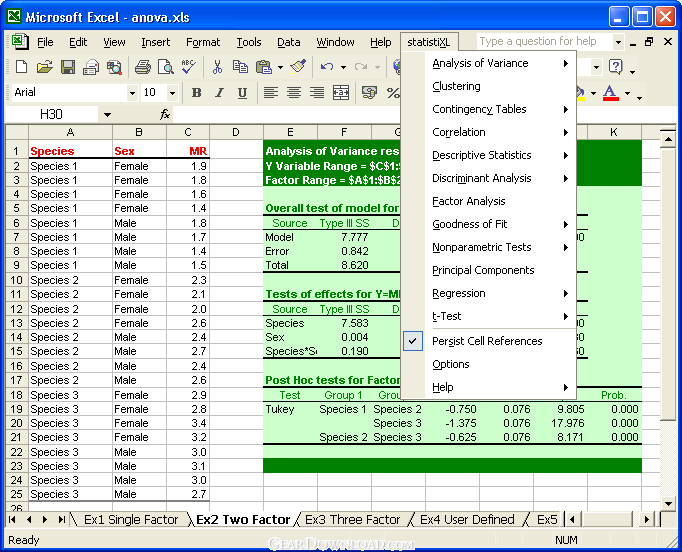Click the Center alignment icon
Viewport: 682px width, 552px height.
(294, 92)
